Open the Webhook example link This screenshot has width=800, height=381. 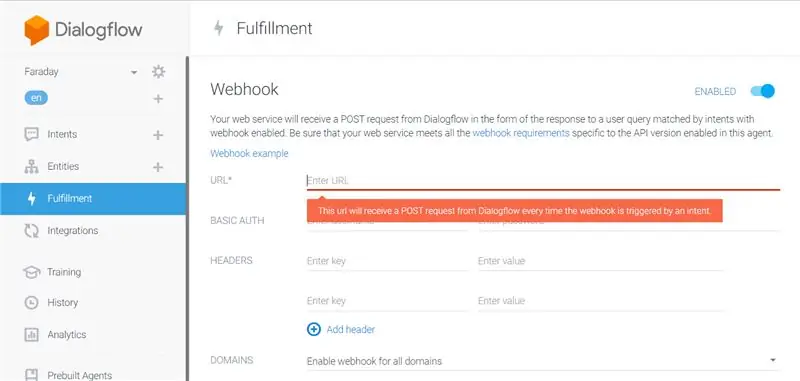[249, 153]
